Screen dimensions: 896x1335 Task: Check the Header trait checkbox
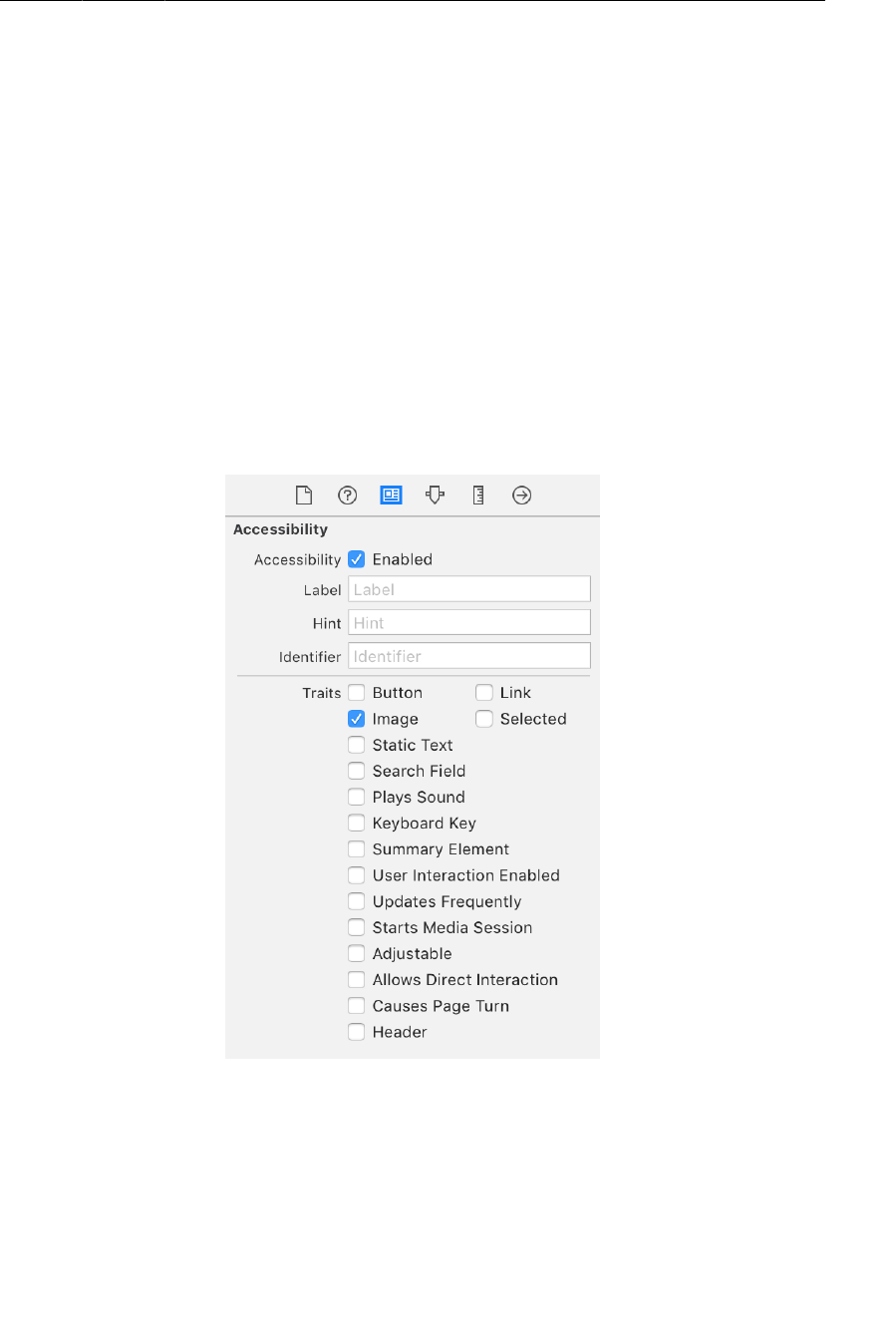click(357, 1032)
